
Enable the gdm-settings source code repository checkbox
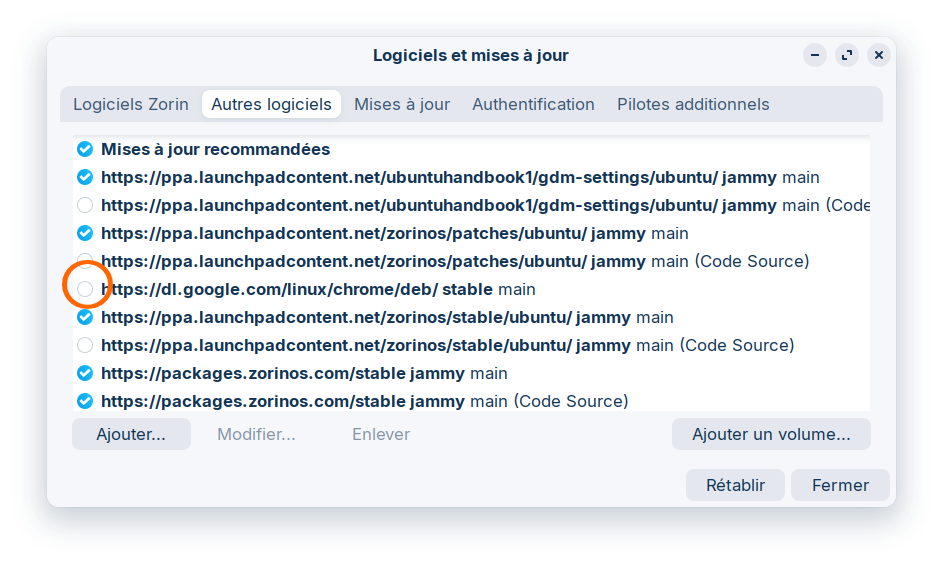tap(85, 206)
